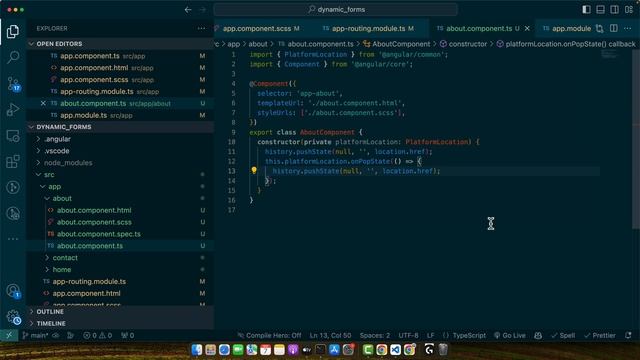
Task: Click the dynamic_forms command center search
Action: (x=336, y=9)
